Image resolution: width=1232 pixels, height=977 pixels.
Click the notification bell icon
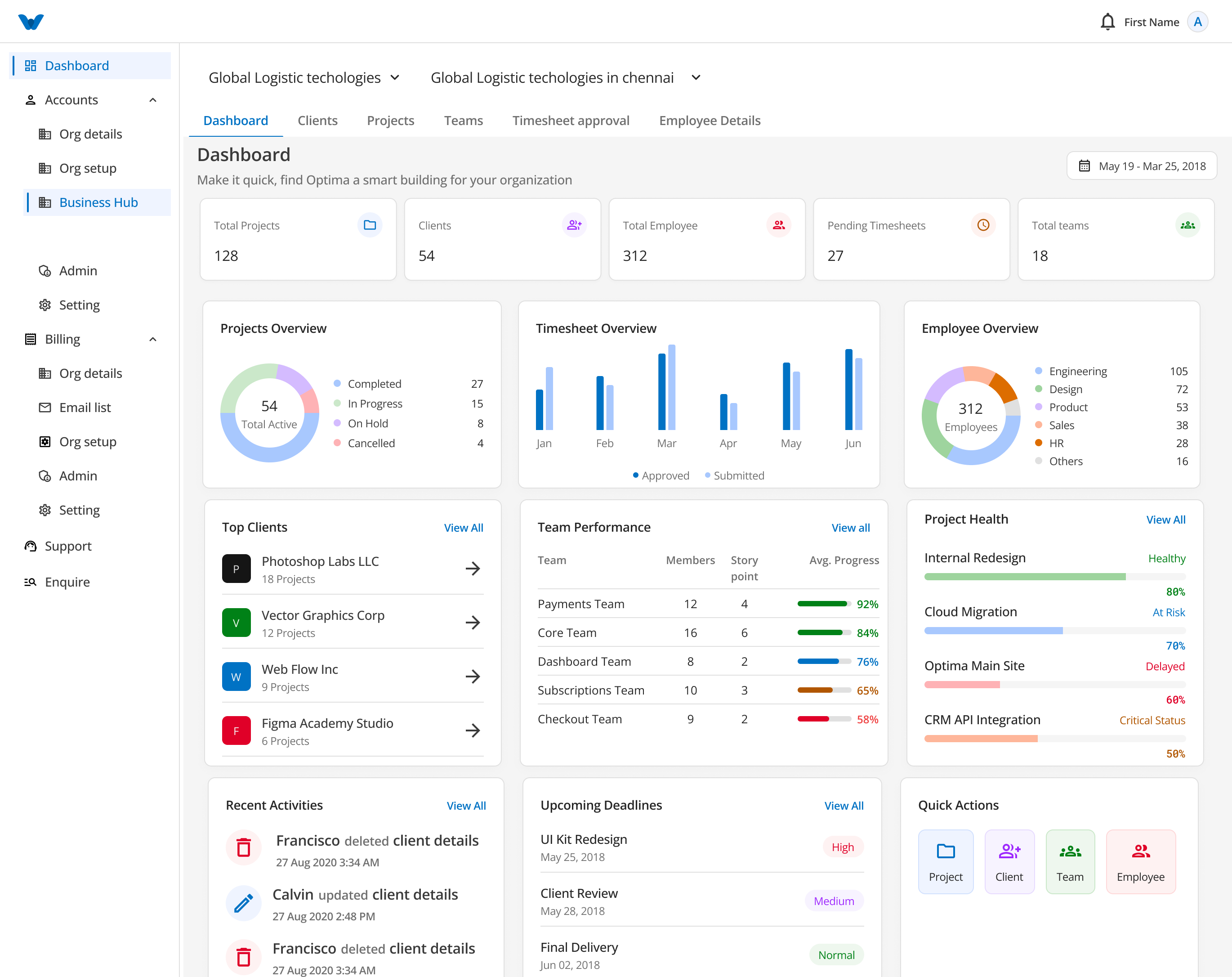tap(1107, 22)
